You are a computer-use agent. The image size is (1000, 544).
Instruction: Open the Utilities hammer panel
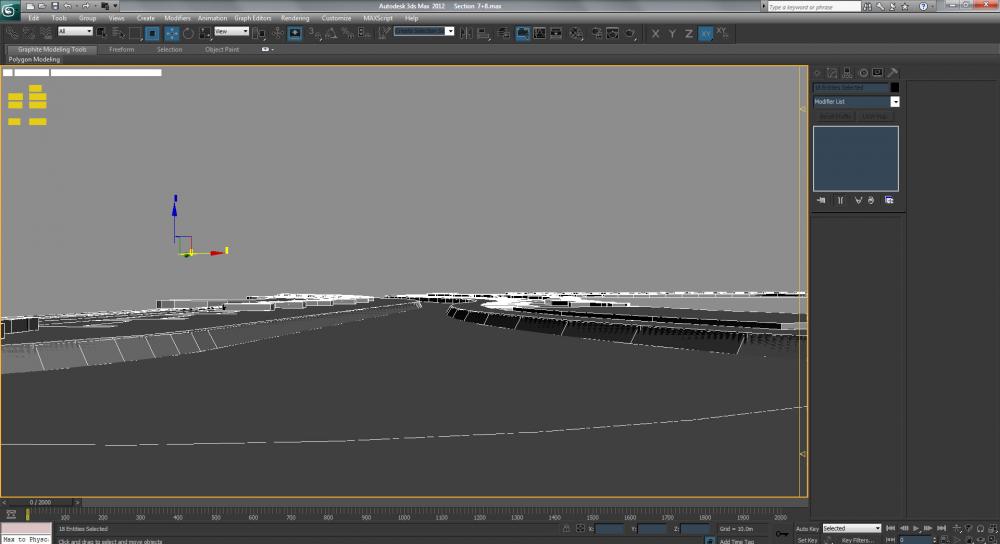tap(893, 73)
